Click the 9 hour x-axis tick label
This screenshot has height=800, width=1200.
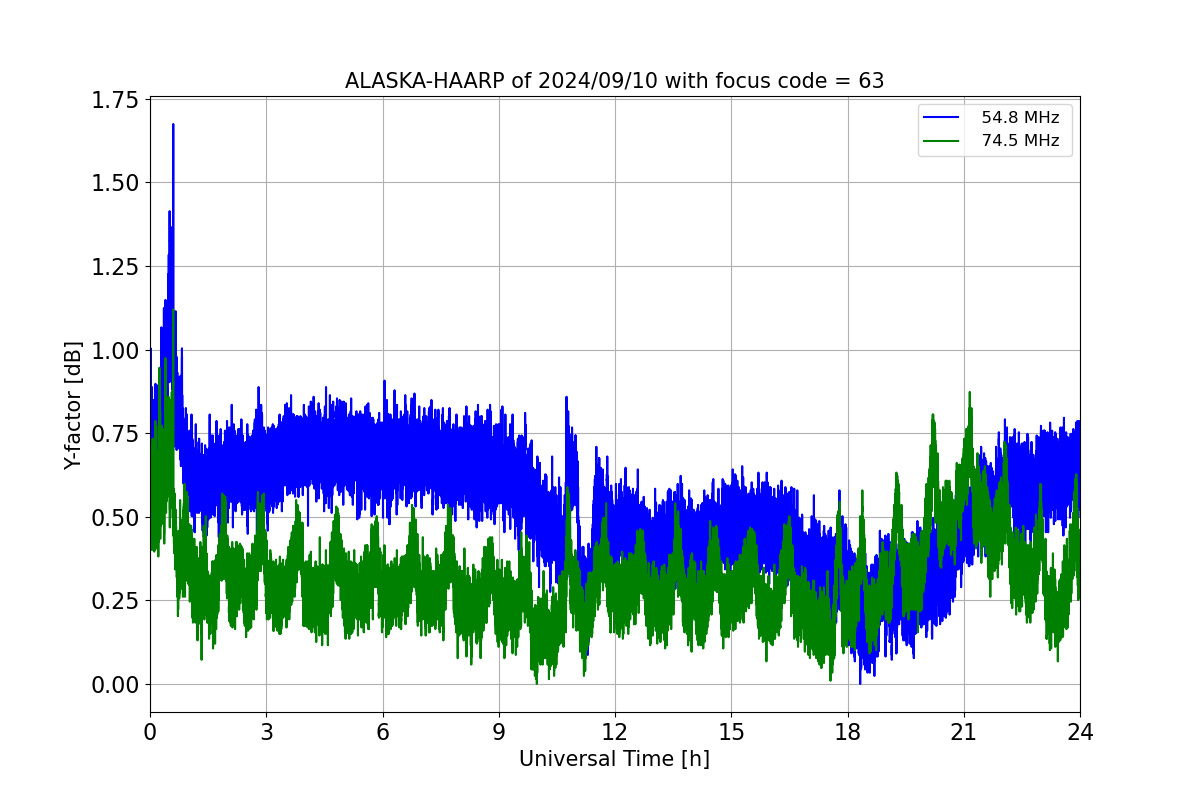[x=499, y=732]
